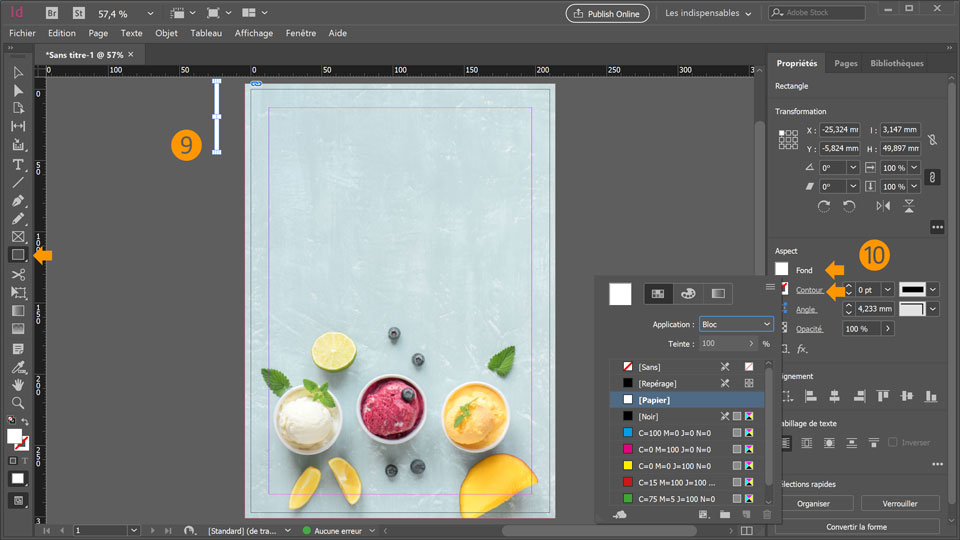Click Convertir la forme button

857,527
